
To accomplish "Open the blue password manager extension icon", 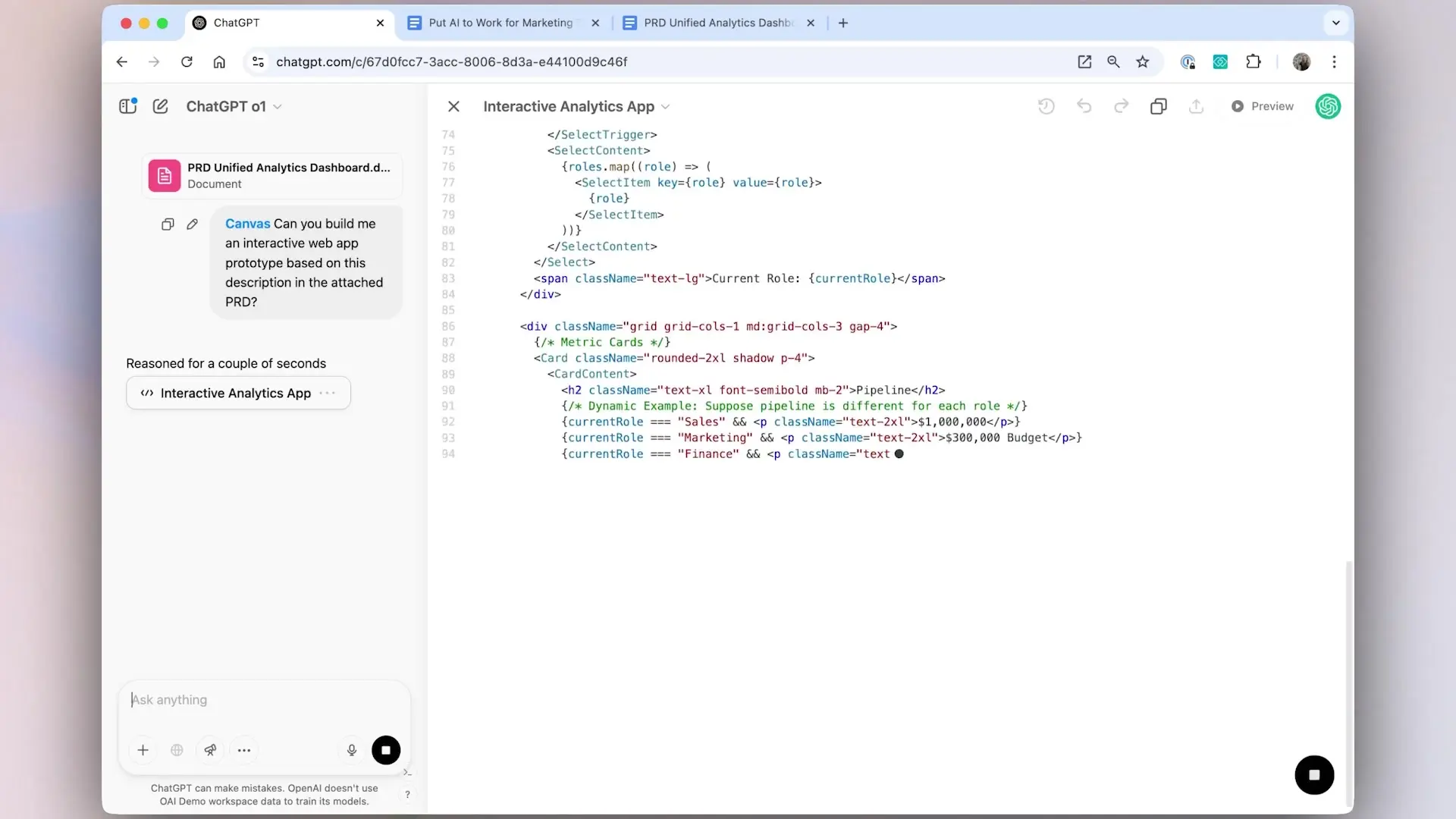I will pyautogui.click(x=1188, y=62).
